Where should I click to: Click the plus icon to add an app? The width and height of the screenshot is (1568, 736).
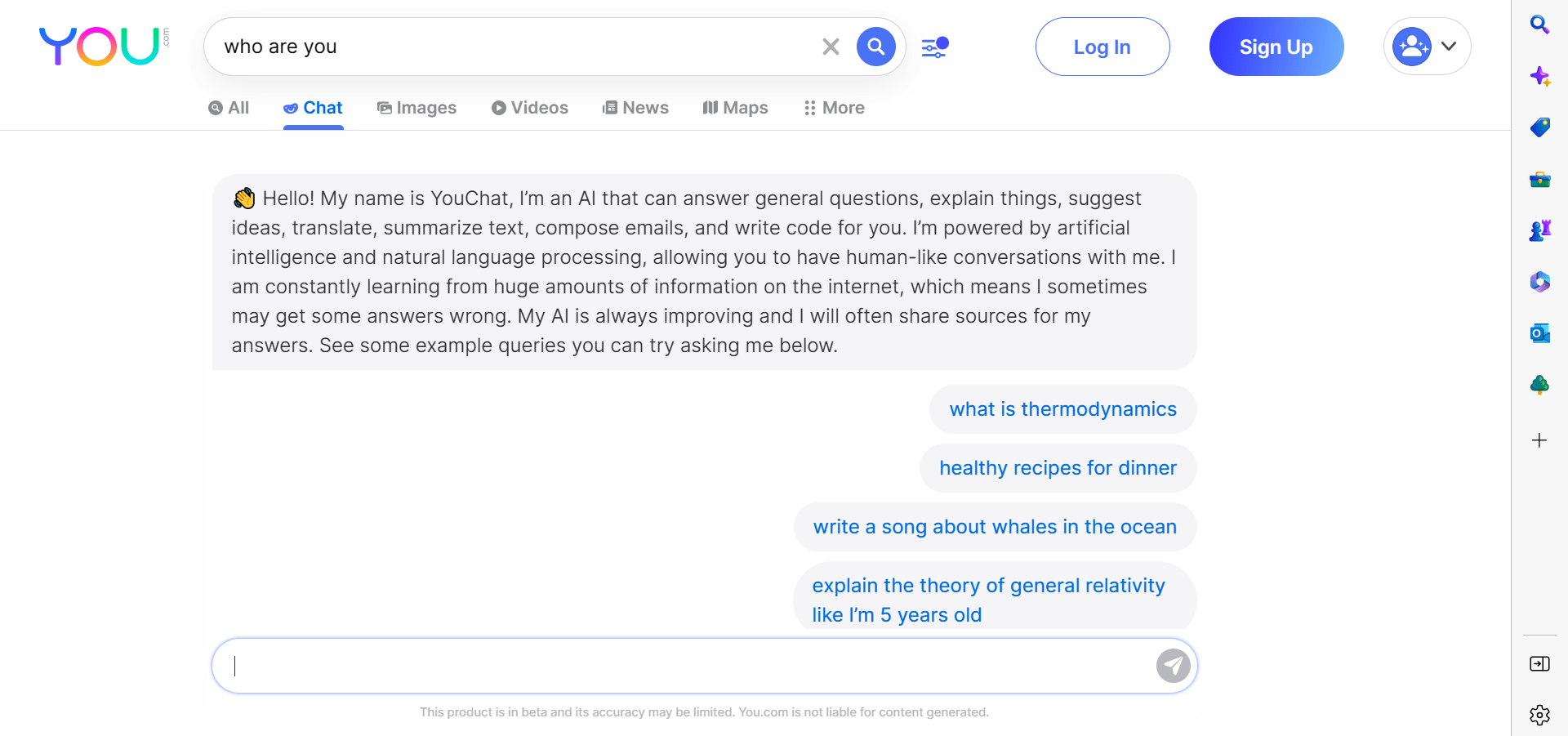click(1540, 440)
